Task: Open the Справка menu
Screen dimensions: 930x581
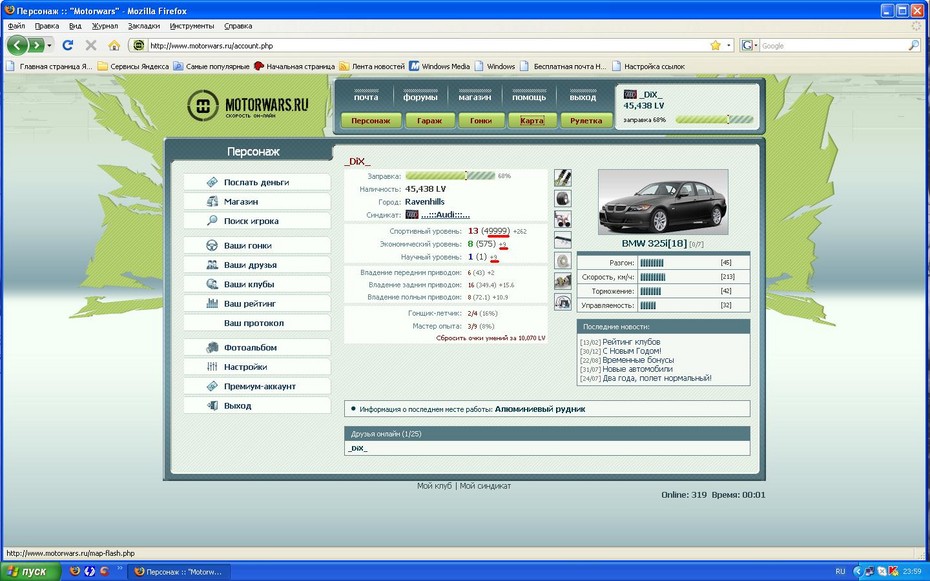Action: pos(238,26)
